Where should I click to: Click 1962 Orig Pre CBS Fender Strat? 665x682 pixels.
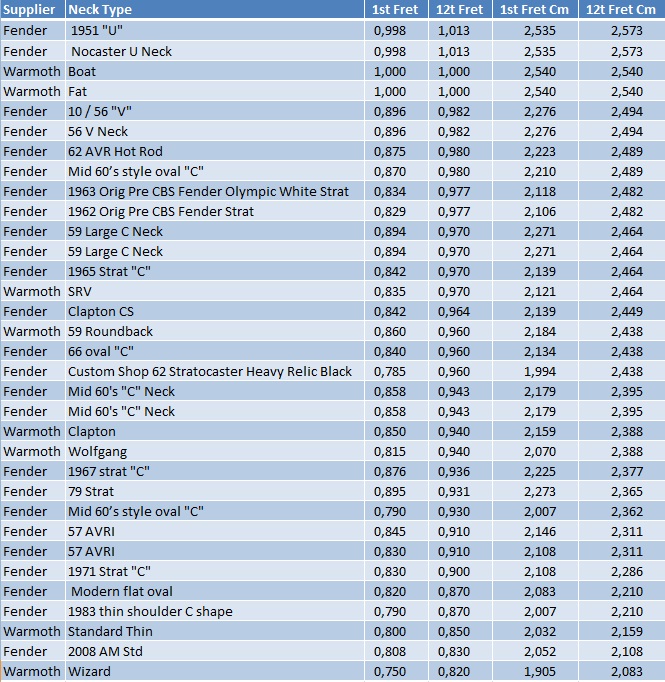(x=215, y=211)
